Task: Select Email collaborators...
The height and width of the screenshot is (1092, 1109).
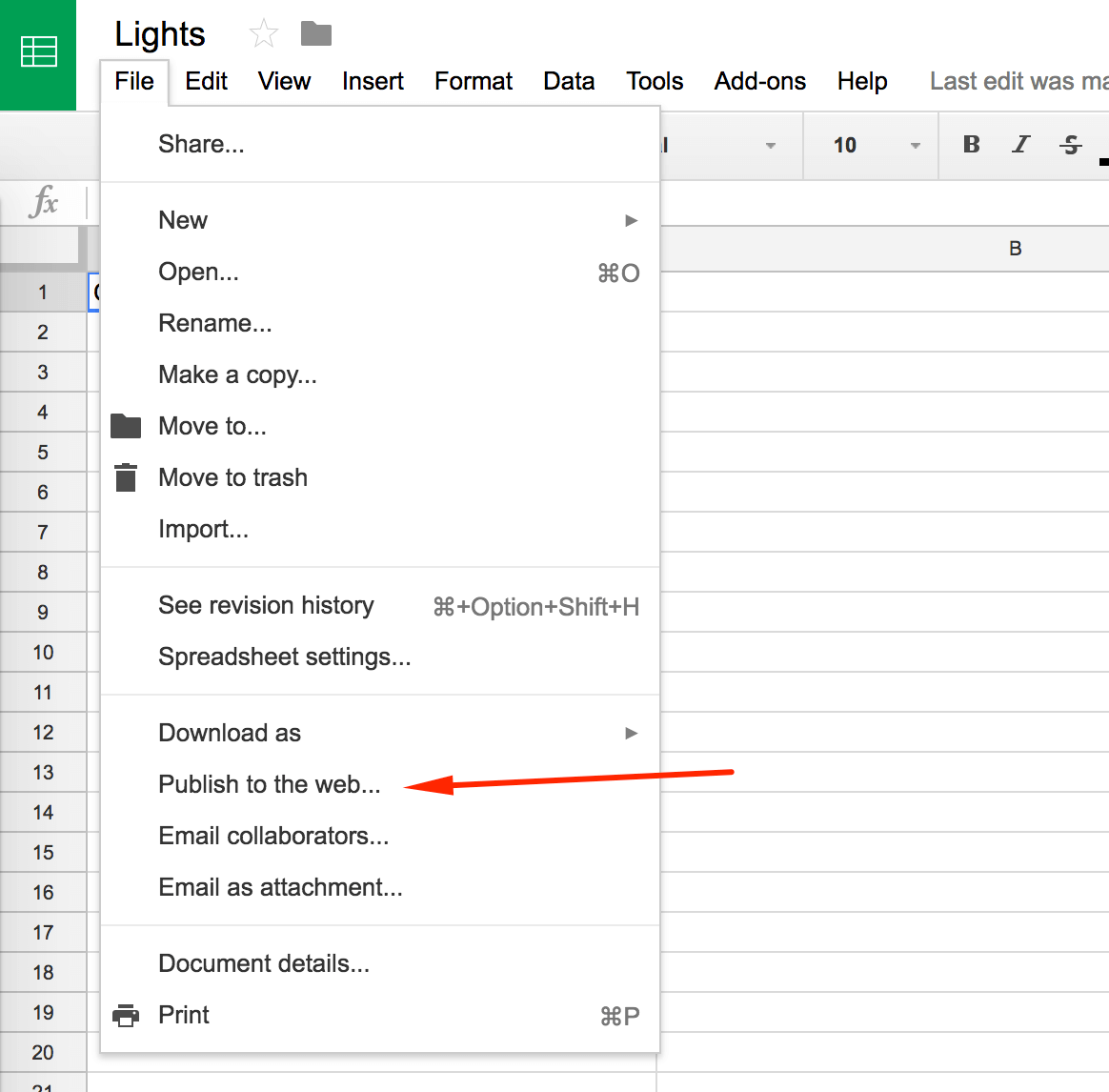Action: click(380, 836)
